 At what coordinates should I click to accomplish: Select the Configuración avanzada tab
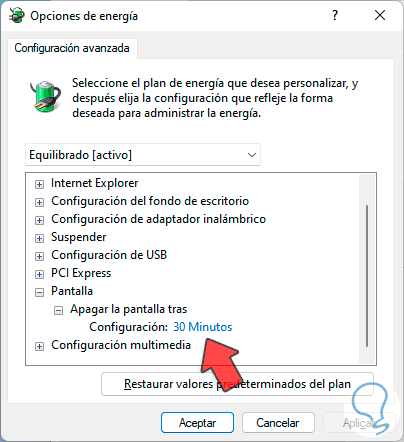[72, 48]
